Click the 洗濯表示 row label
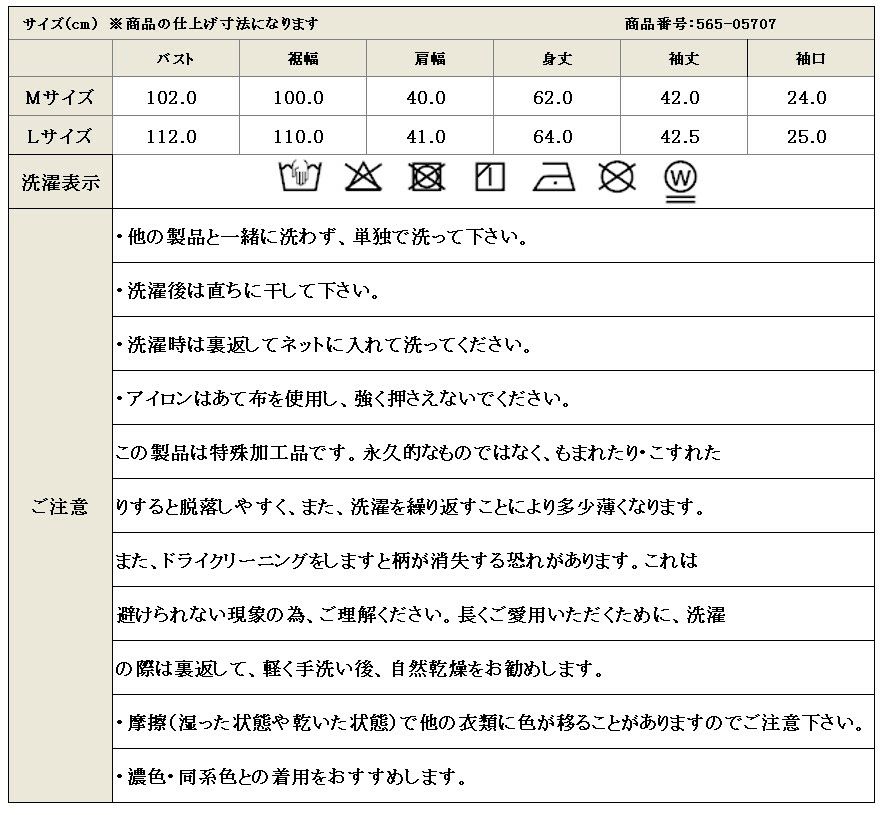Image resolution: width=882 pixels, height=815 pixels. 59,183
